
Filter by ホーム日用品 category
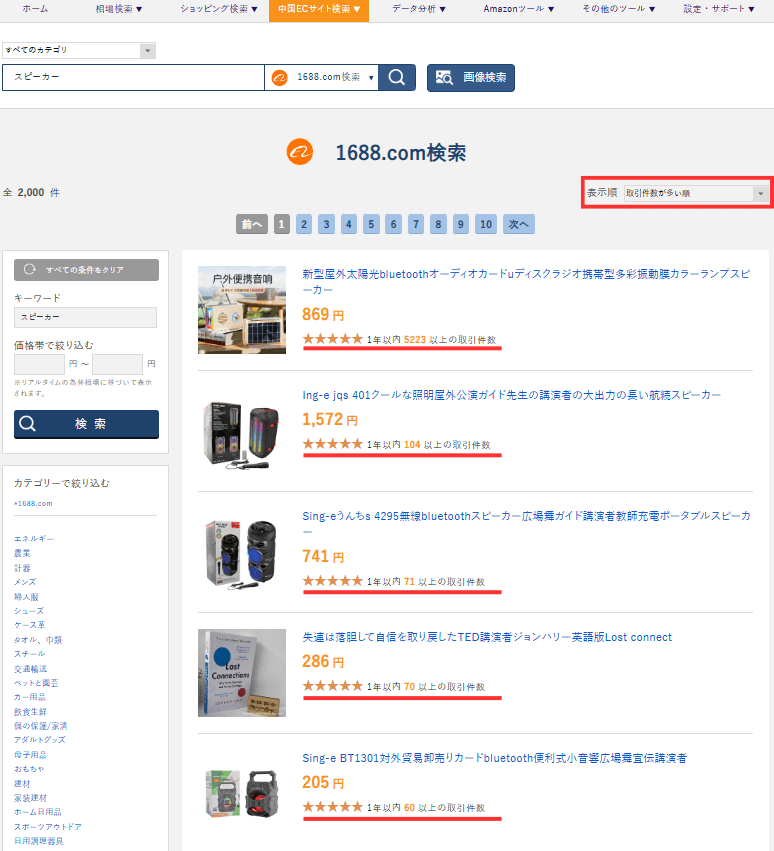click(x=37, y=812)
